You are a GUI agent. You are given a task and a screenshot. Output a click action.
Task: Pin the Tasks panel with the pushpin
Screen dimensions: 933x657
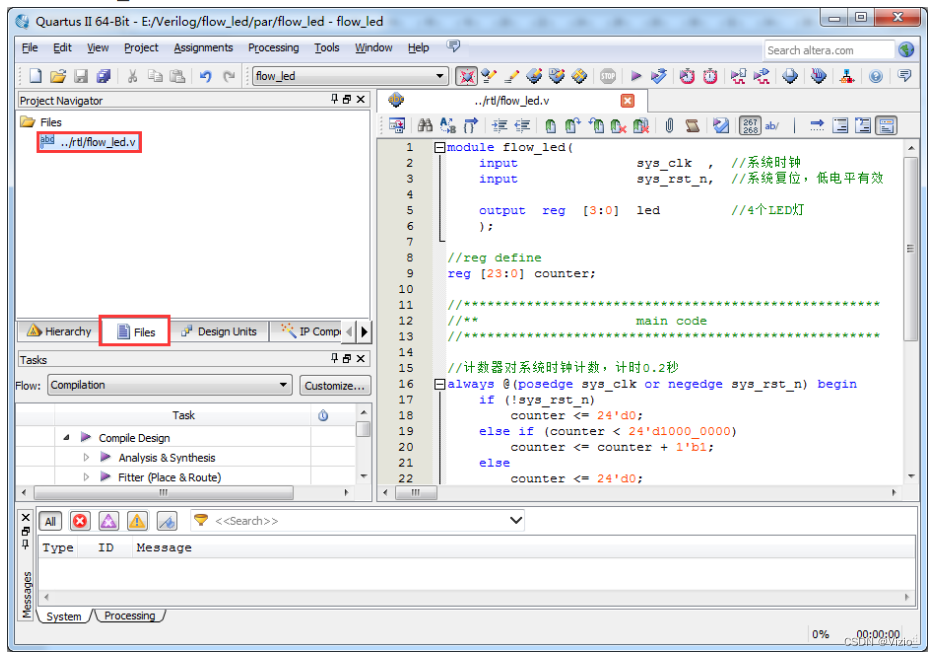(334, 358)
